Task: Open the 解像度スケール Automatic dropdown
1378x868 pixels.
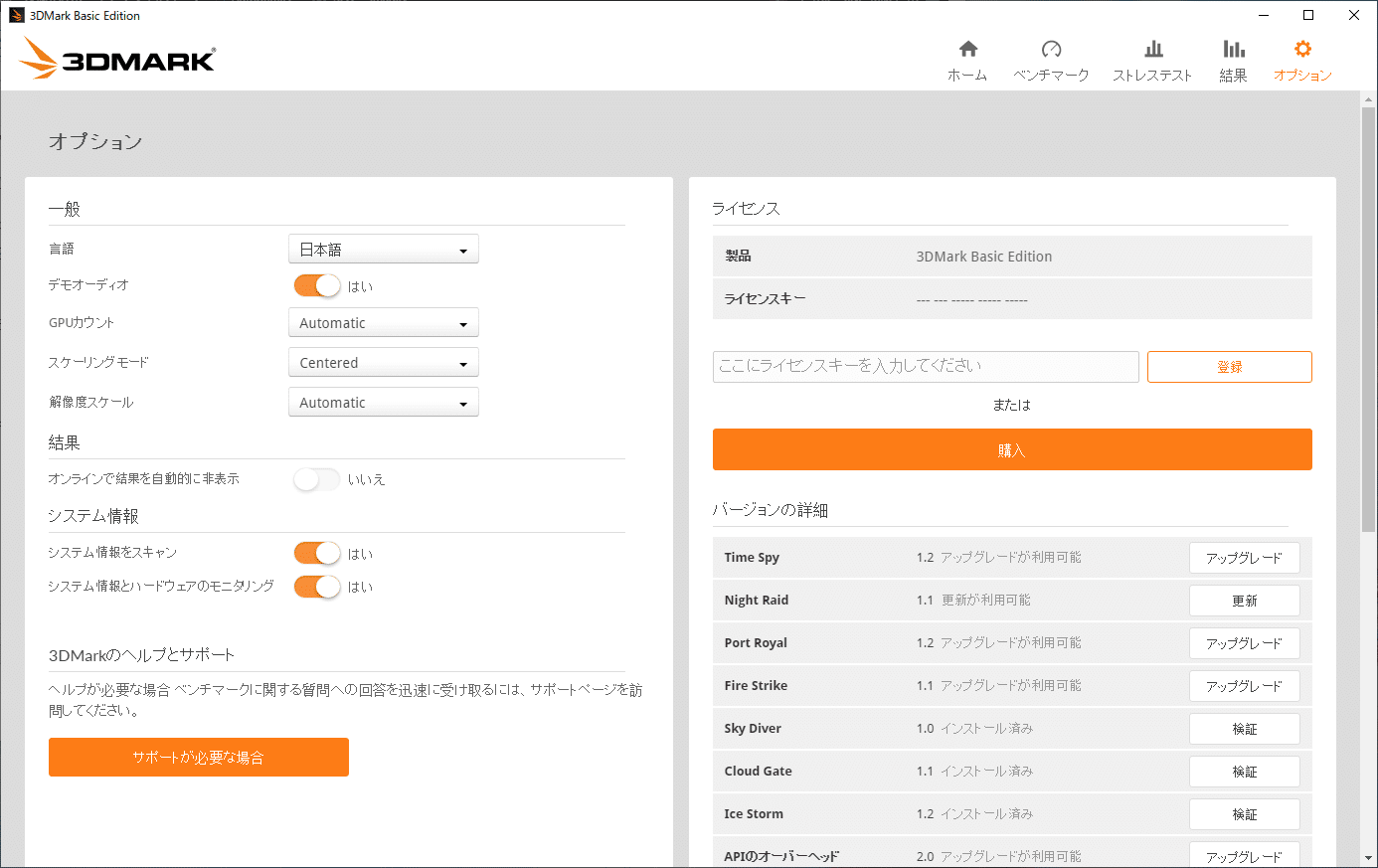Action: pos(384,403)
